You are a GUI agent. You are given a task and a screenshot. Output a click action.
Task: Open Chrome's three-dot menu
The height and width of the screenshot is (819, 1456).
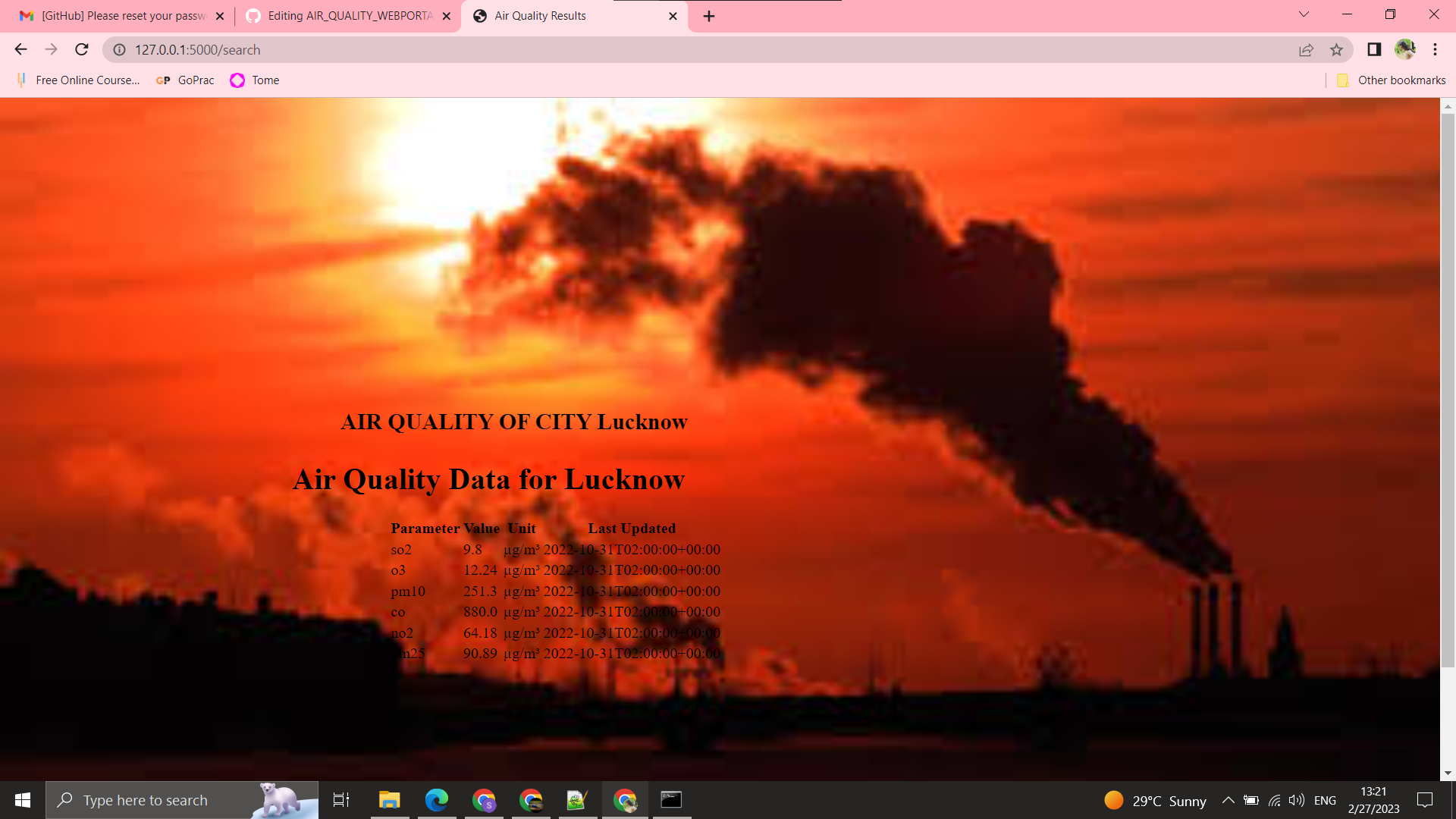click(1435, 49)
